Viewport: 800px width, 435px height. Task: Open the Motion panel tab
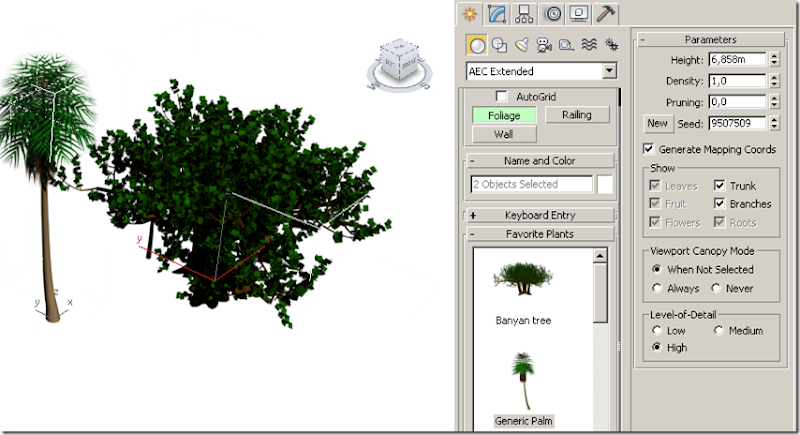point(552,14)
